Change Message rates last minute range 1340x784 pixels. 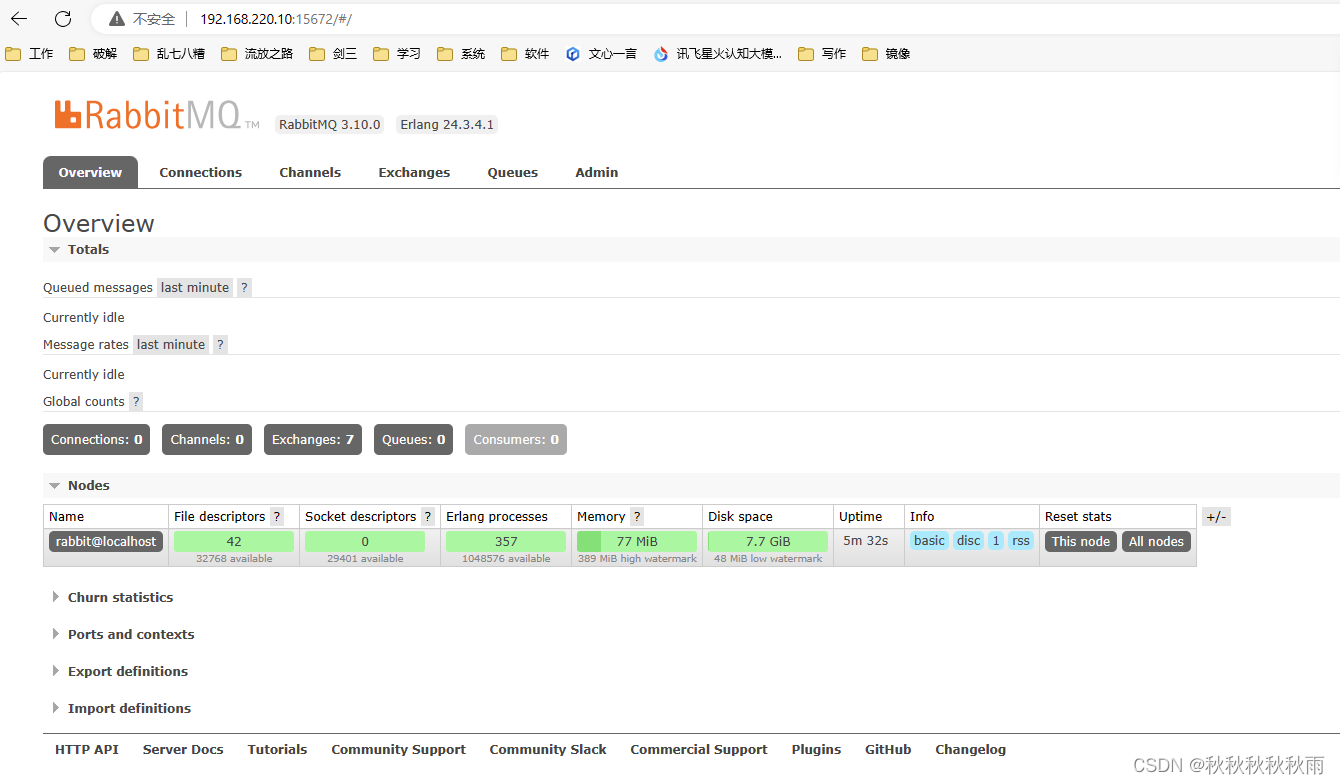(171, 344)
